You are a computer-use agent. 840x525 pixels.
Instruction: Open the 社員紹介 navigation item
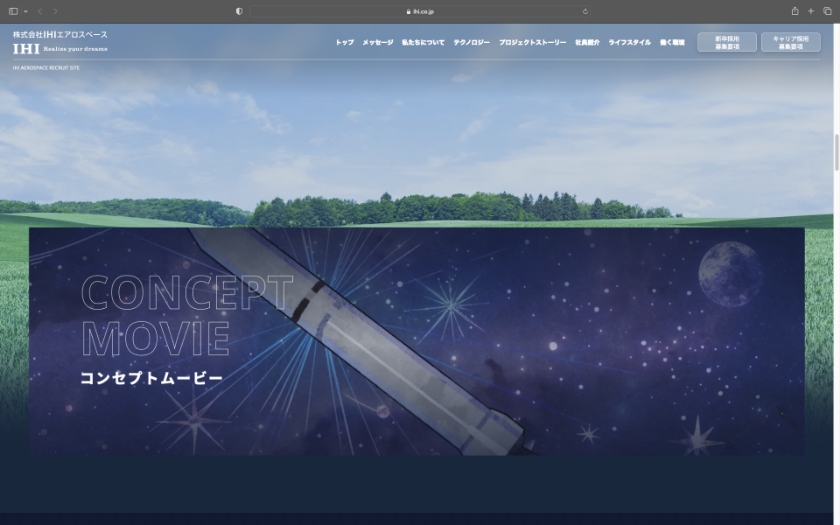tap(587, 42)
